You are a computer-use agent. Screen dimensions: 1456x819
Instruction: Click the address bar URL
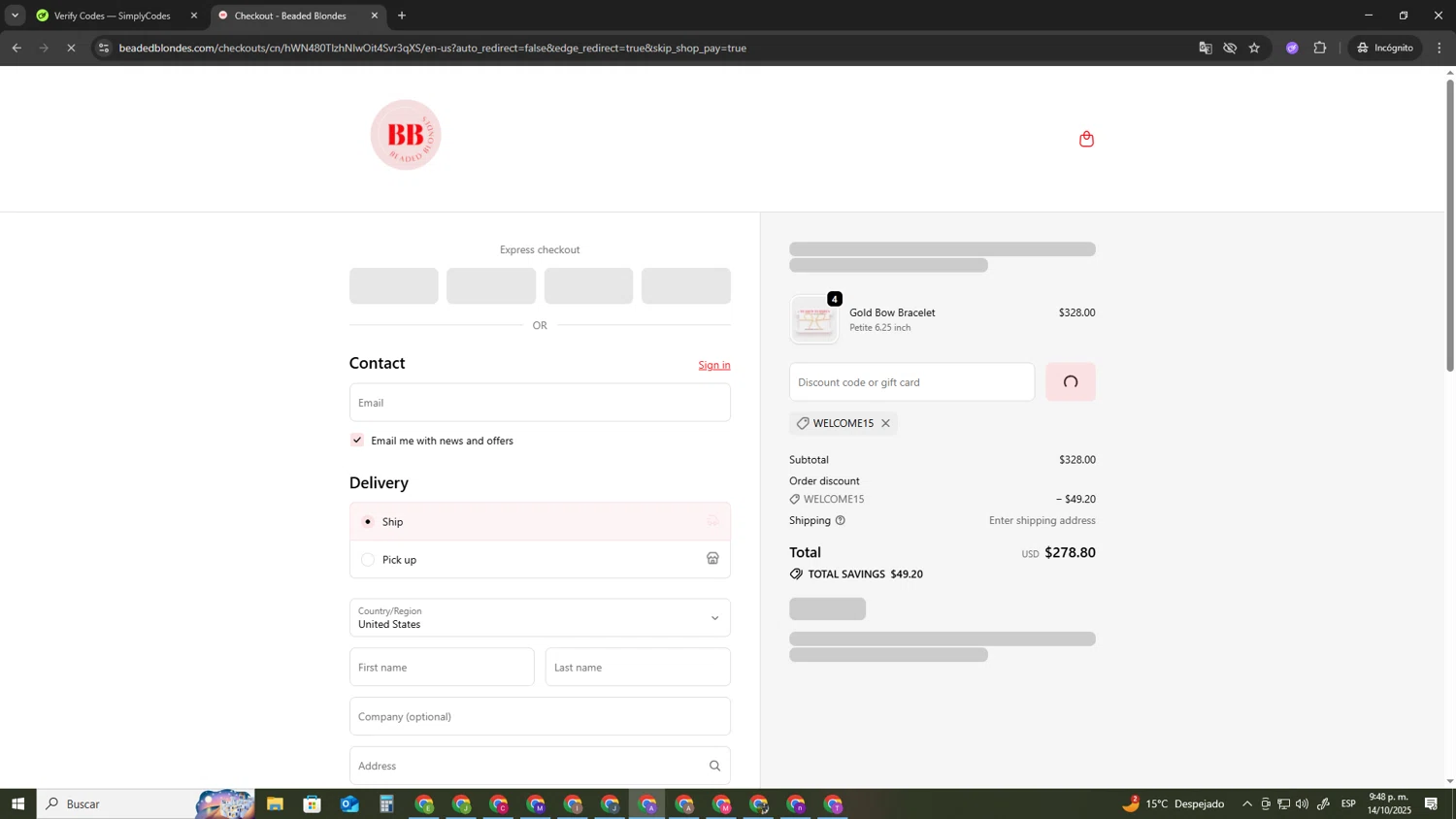pyautogui.click(x=432, y=48)
